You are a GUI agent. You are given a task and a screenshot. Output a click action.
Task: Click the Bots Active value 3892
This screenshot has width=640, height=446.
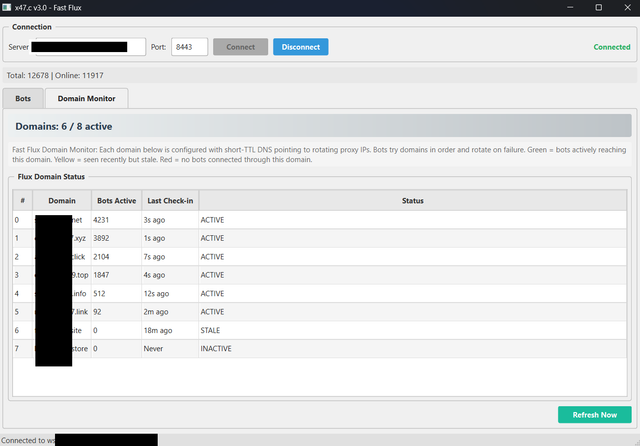(x=116, y=238)
